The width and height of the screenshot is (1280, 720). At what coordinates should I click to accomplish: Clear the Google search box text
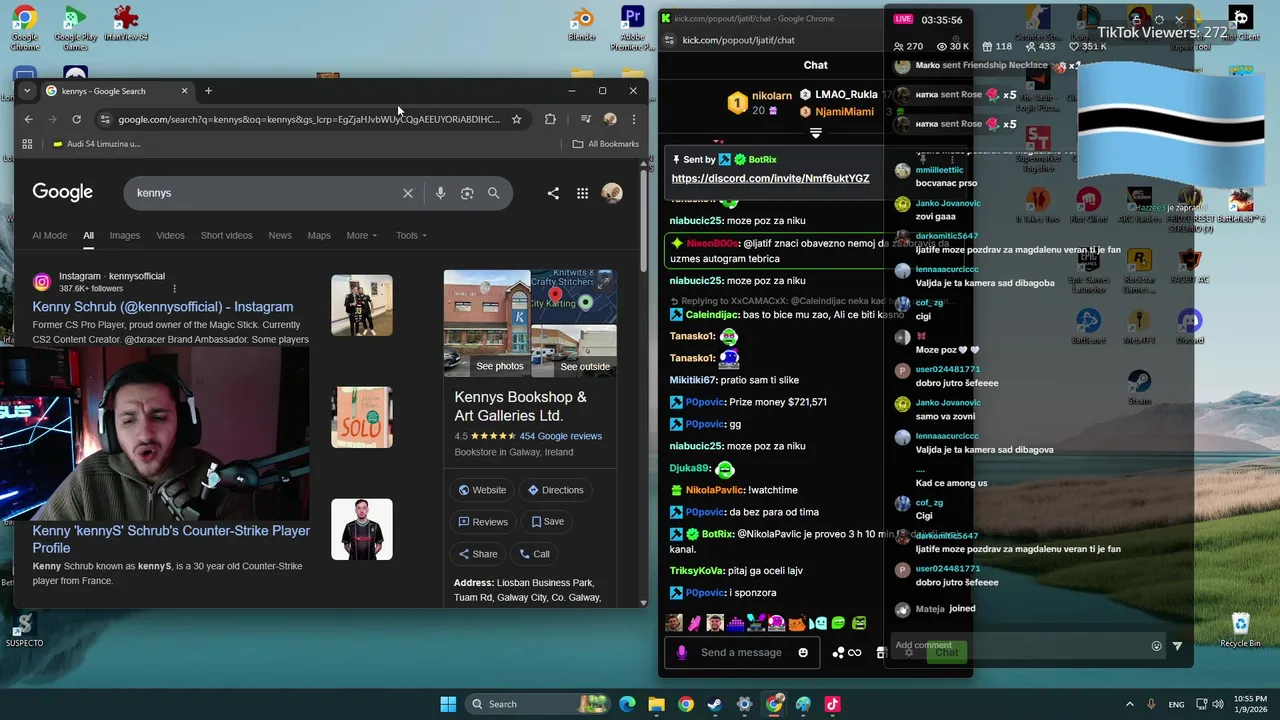pyautogui.click(x=408, y=193)
